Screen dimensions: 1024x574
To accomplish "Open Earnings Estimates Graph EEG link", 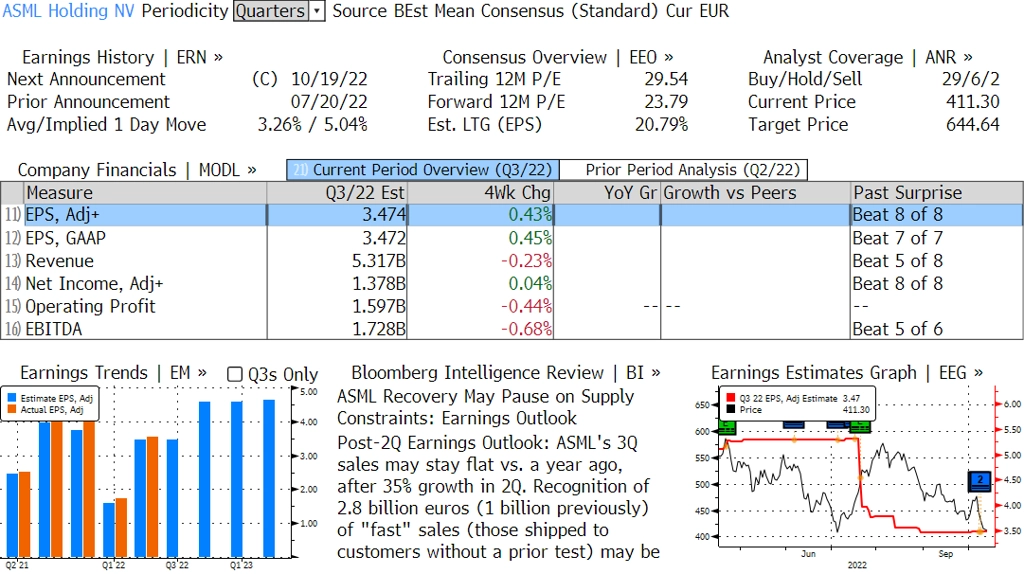I will (x=846, y=373).
